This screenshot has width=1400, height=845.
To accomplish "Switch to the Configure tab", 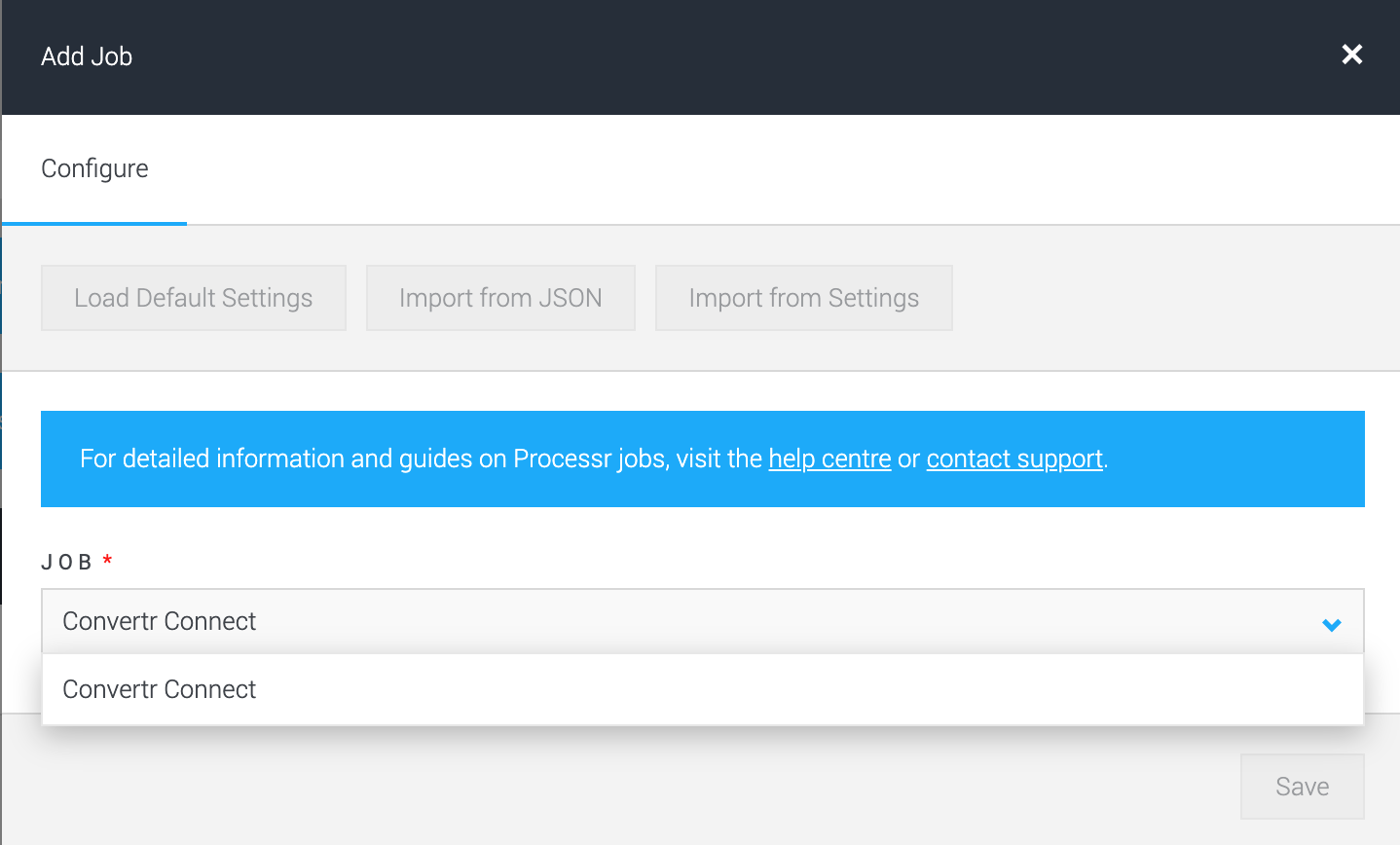I will coord(94,168).
